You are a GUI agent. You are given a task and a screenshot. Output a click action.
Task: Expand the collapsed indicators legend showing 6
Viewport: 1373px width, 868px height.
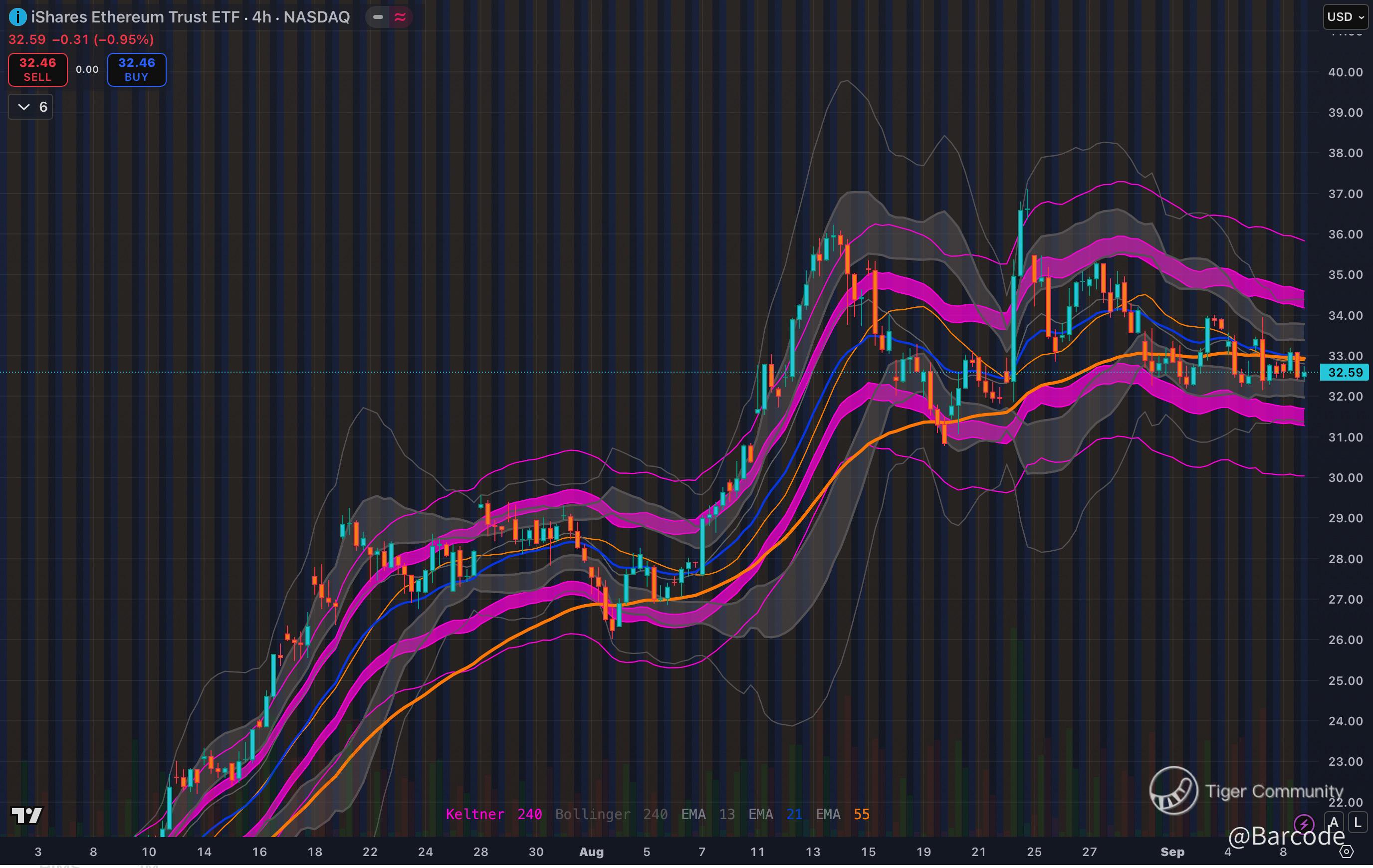(31, 107)
